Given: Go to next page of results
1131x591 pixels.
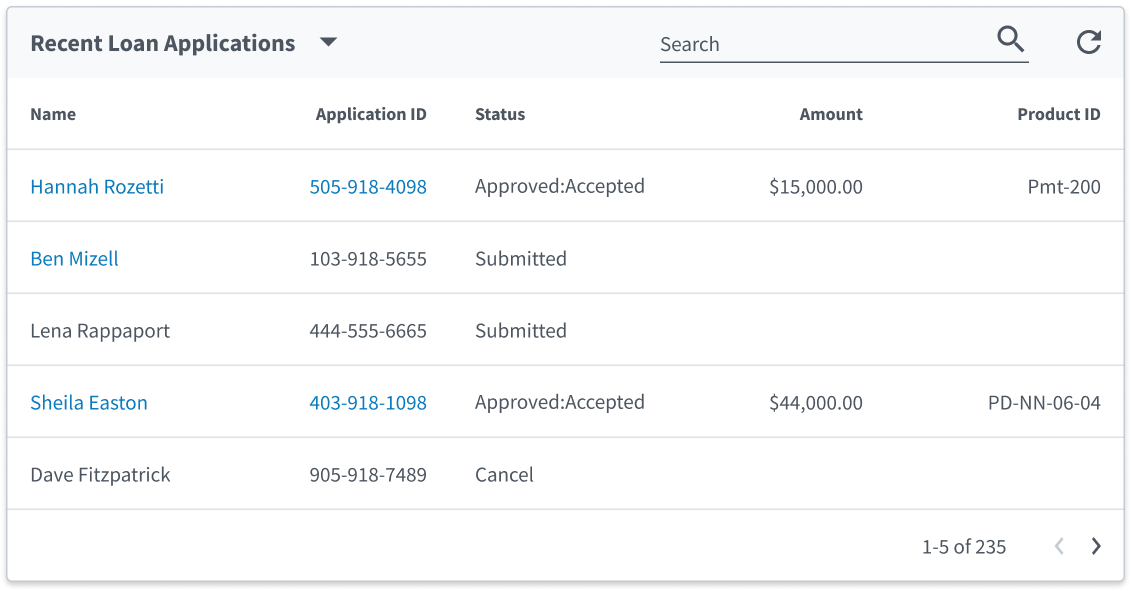Looking at the screenshot, I should (1096, 546).
